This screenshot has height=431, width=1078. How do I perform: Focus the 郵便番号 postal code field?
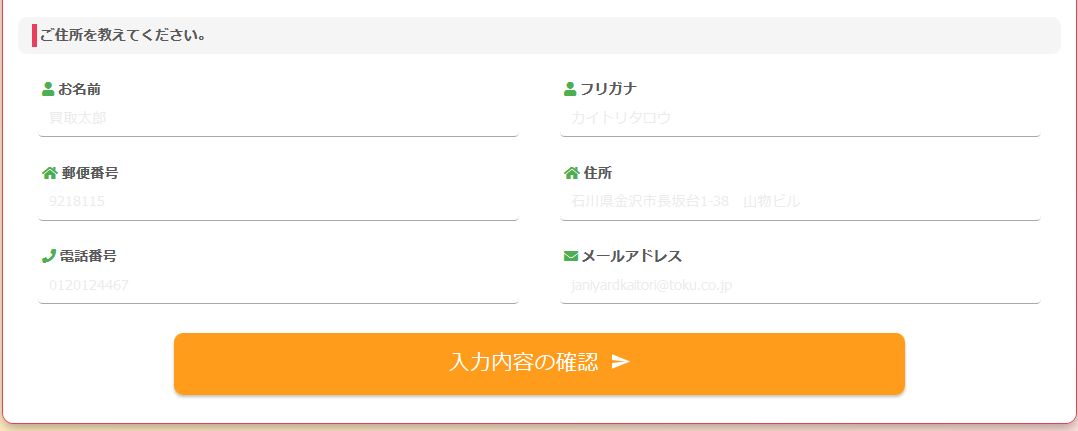click(278, 202)
